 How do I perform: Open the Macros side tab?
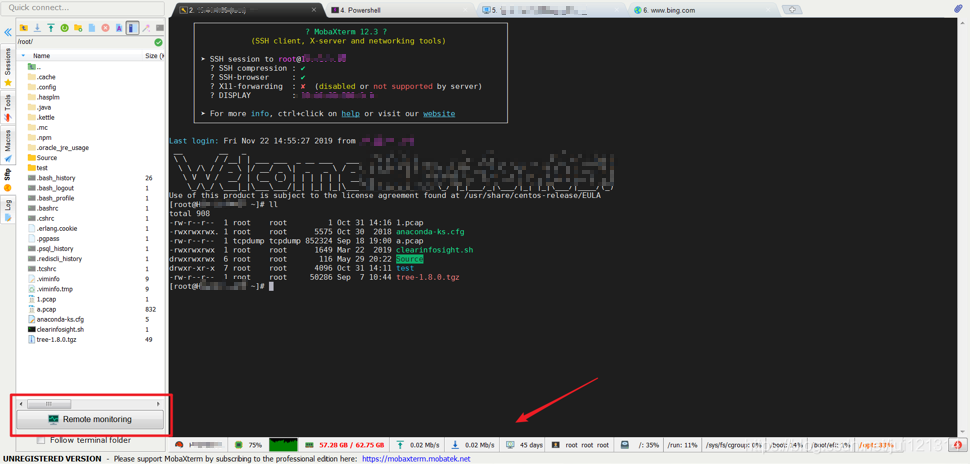8,145
